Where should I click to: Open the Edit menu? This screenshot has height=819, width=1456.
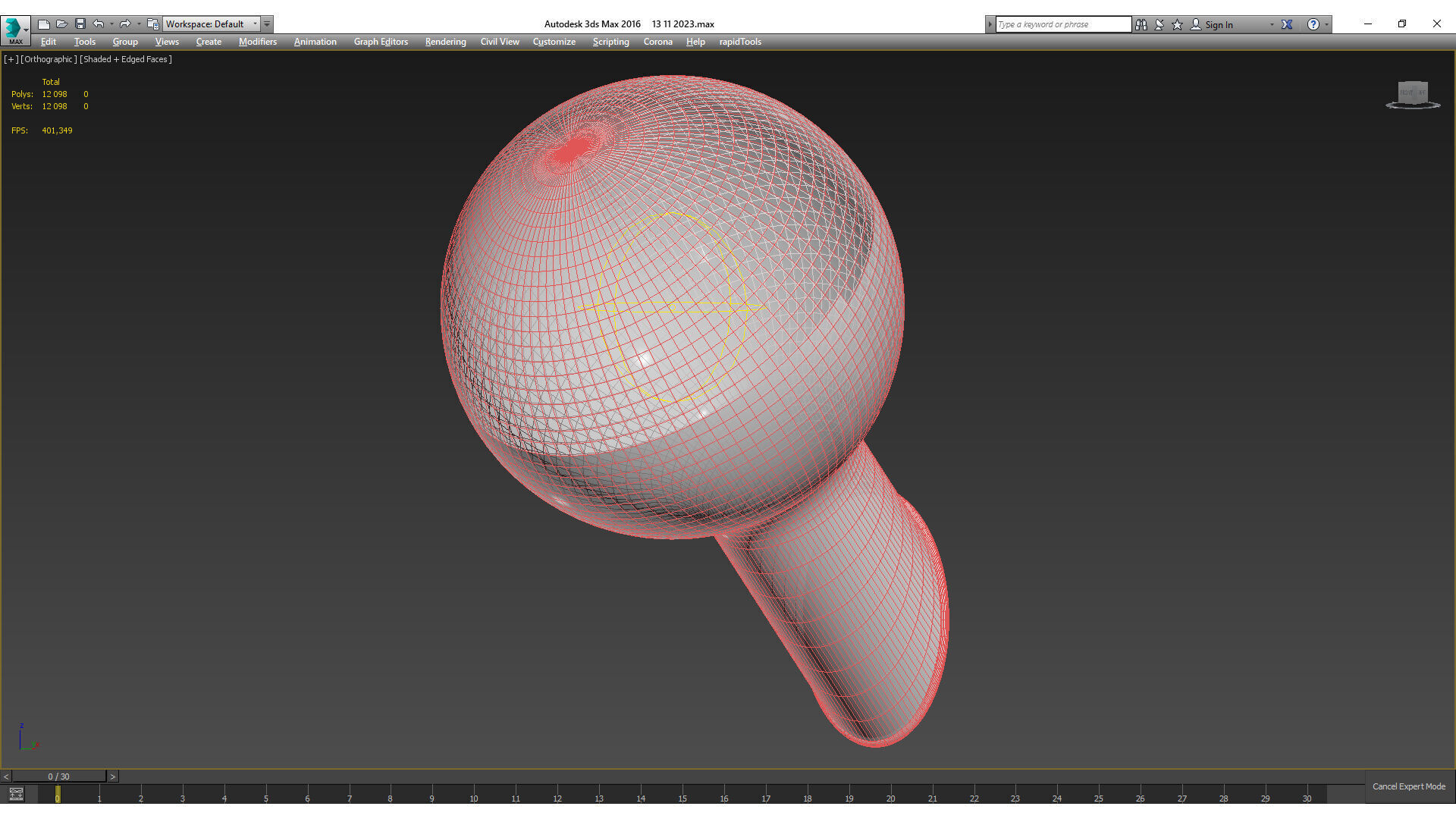[x=49, y=42]
